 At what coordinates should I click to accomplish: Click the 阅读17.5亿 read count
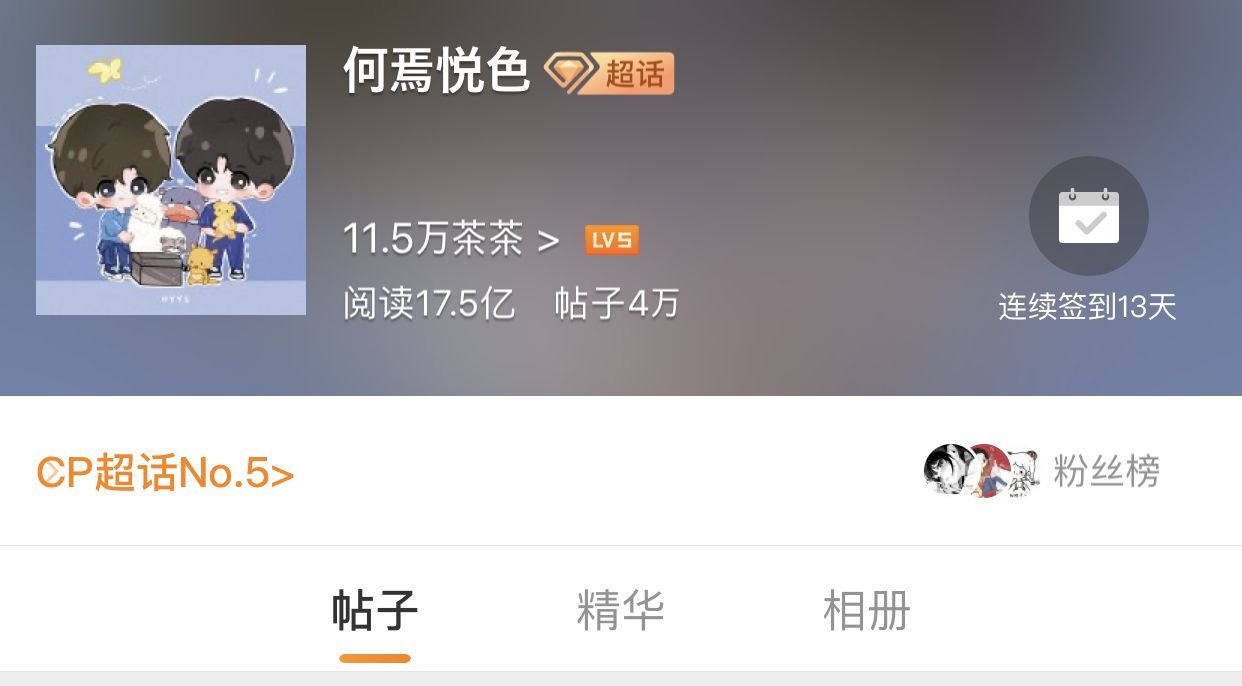pos(429,303)
